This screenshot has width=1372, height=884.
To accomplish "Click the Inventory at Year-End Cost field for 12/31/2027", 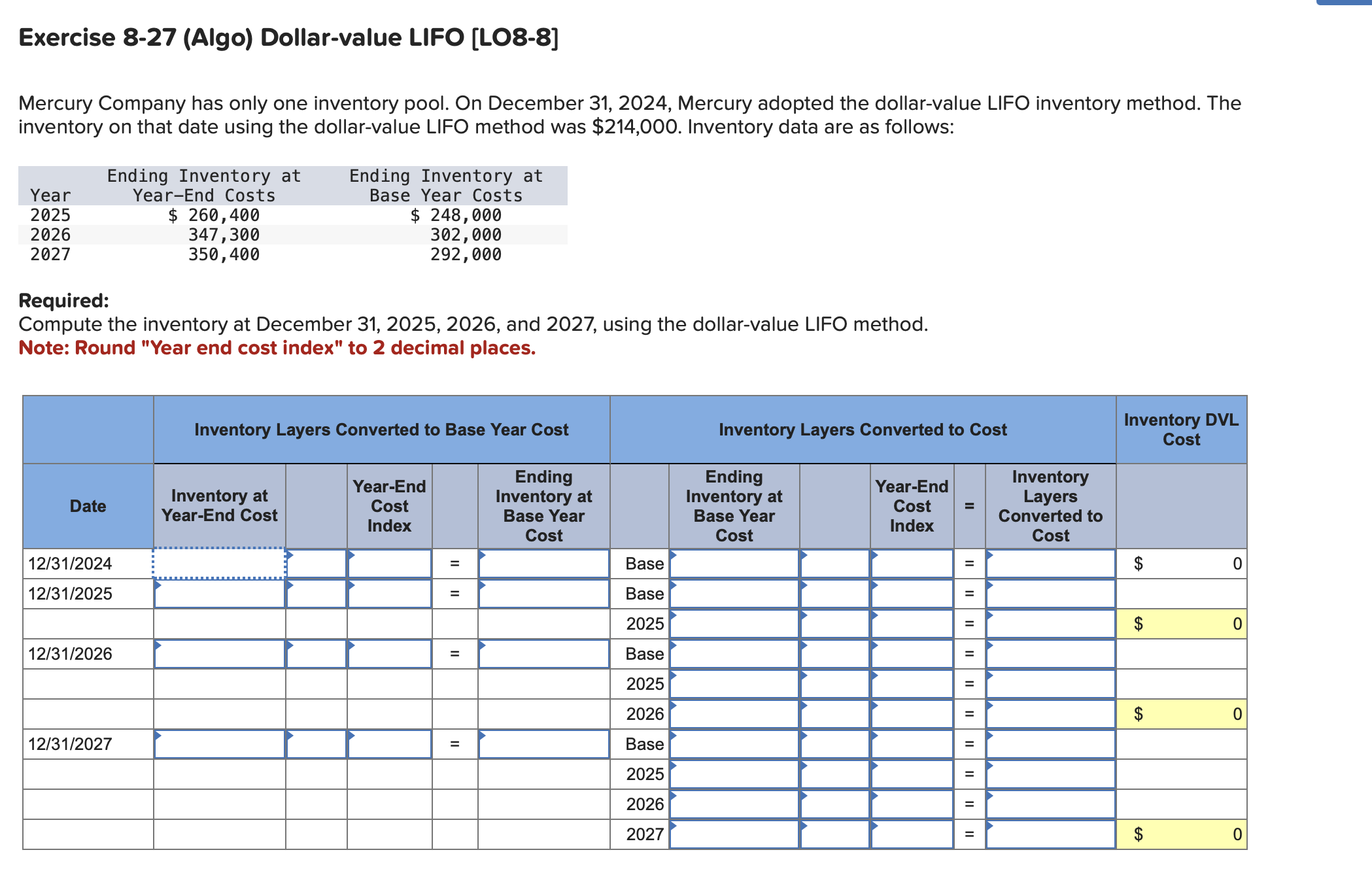I will [219, 743].
